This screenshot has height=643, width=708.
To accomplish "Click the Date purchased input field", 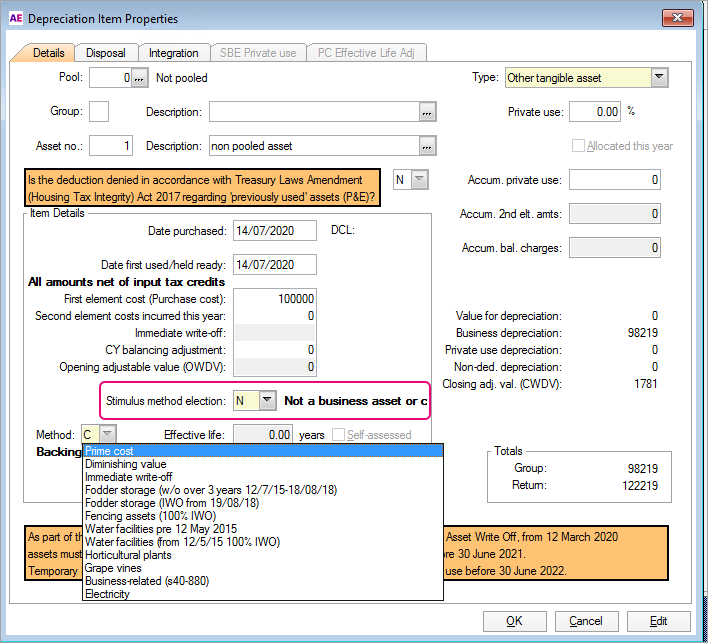I will click(x=275, y=231).
